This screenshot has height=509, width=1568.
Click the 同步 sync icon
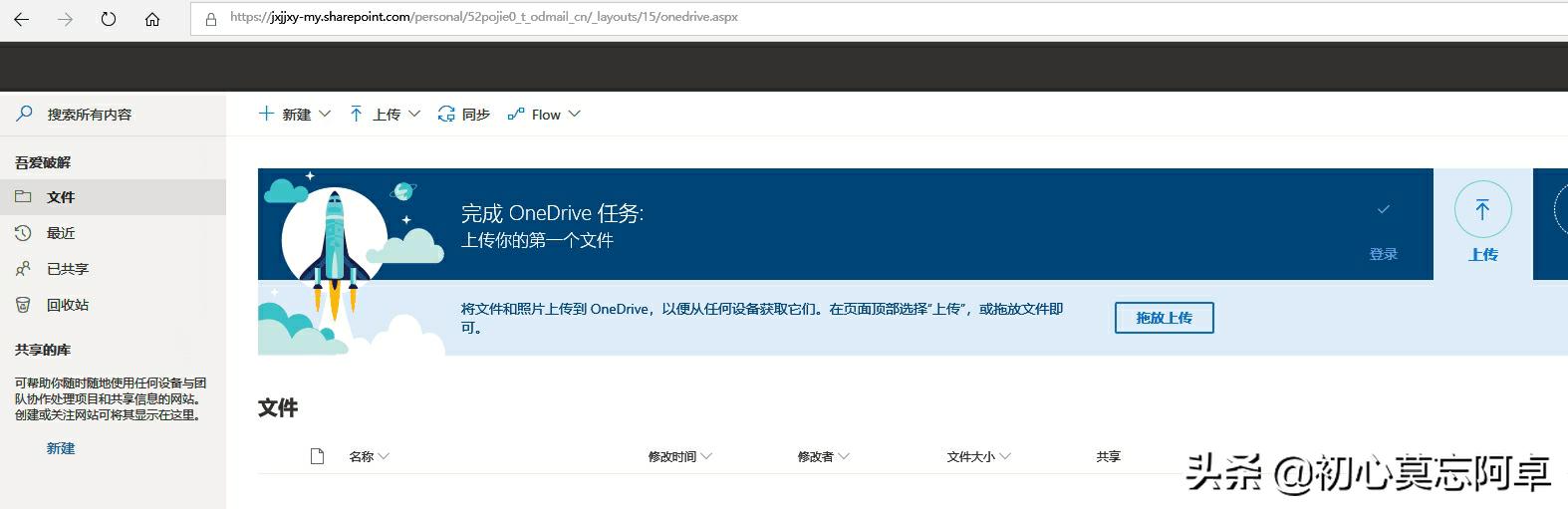click(x=446, y=115)
